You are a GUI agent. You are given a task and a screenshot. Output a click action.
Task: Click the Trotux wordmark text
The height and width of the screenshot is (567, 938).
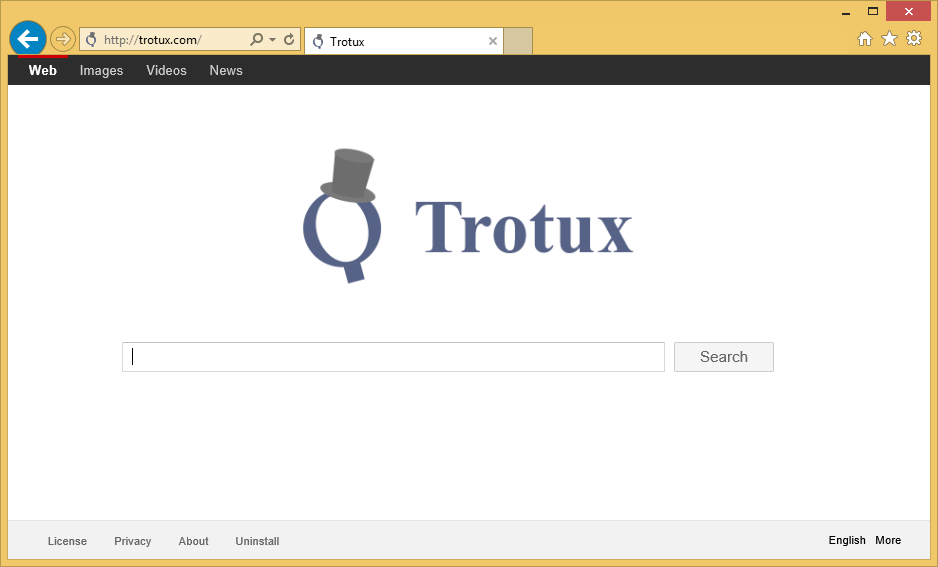(523, 227)
